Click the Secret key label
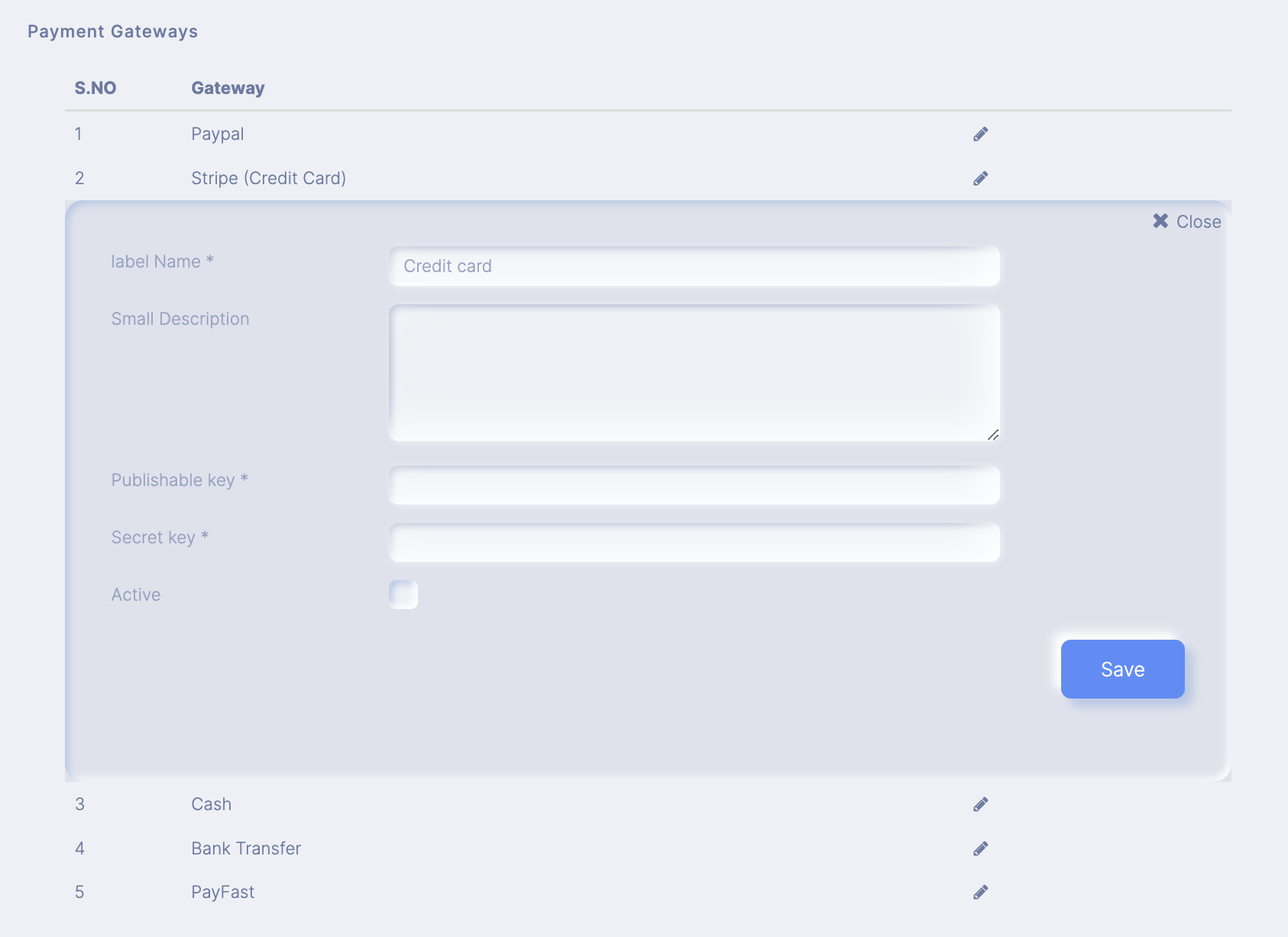The width and height of the screenshot is (1288, 937). coord(160,537)
